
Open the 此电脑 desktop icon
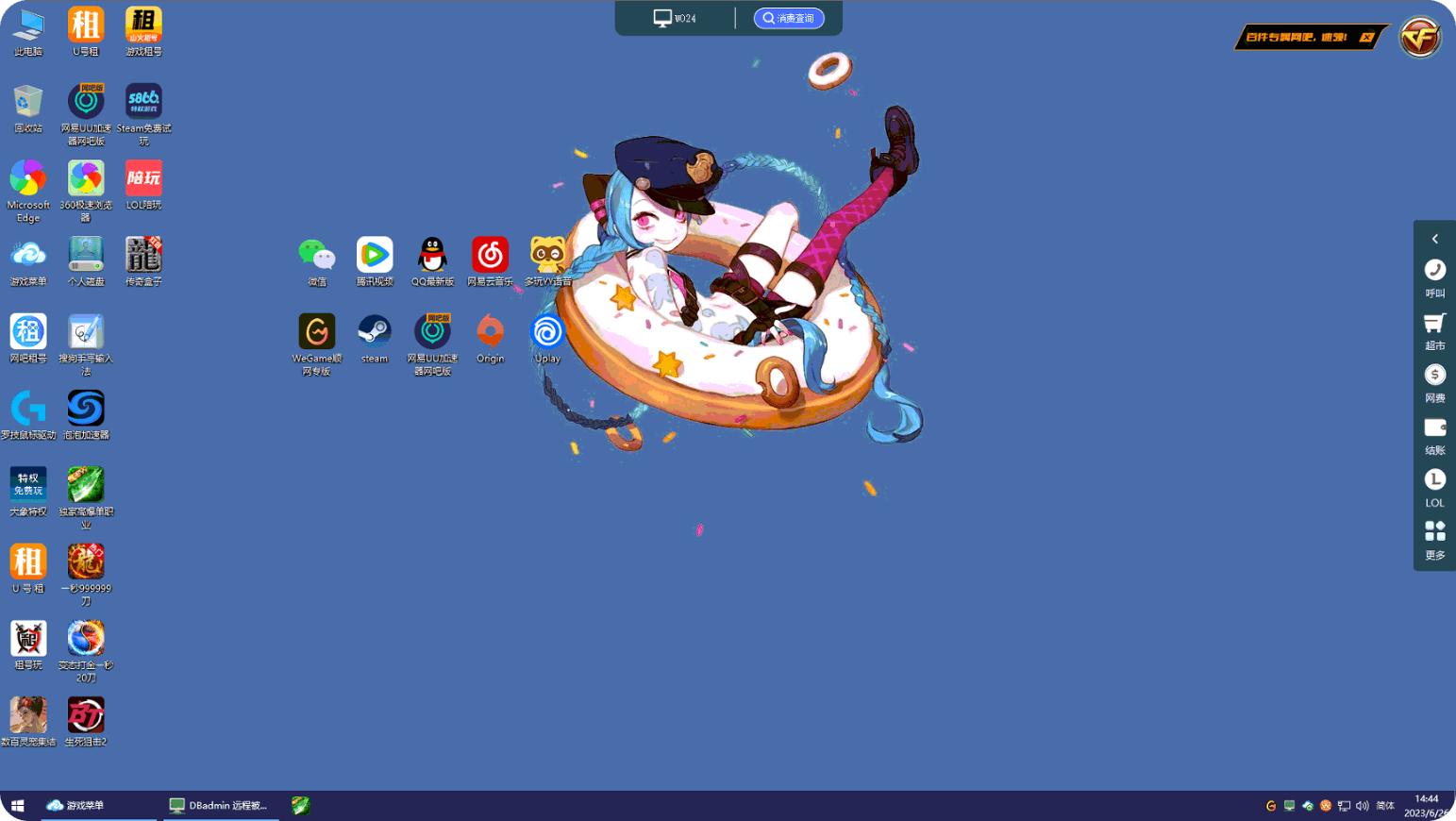click(28, 32)
